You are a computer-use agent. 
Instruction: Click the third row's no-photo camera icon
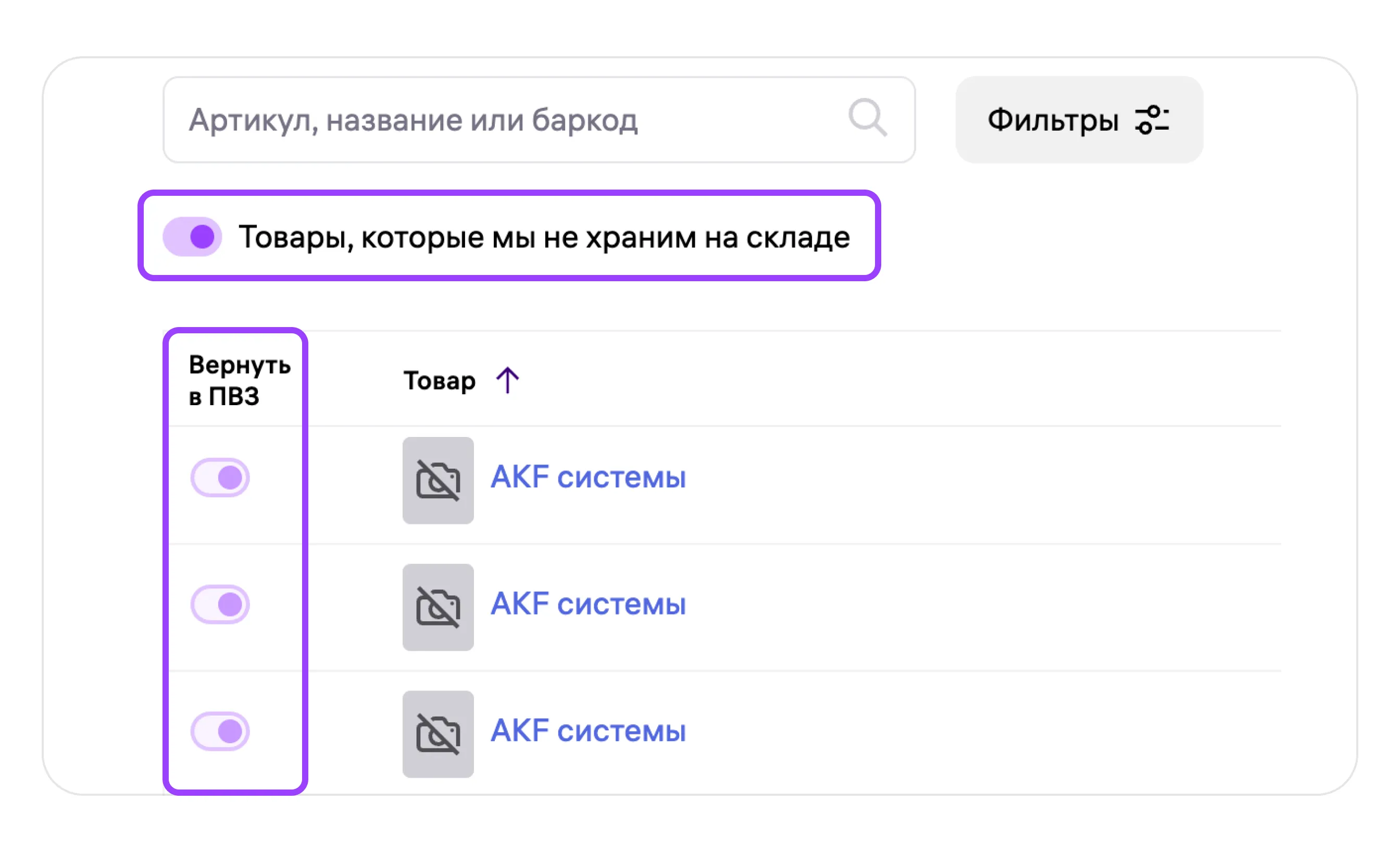pyautogui.click(x=438, y=733)
